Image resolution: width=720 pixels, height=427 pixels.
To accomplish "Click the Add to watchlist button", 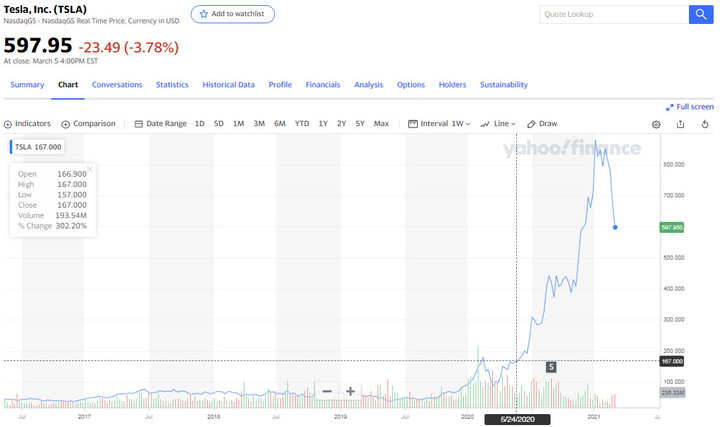I will coord(233,14).
